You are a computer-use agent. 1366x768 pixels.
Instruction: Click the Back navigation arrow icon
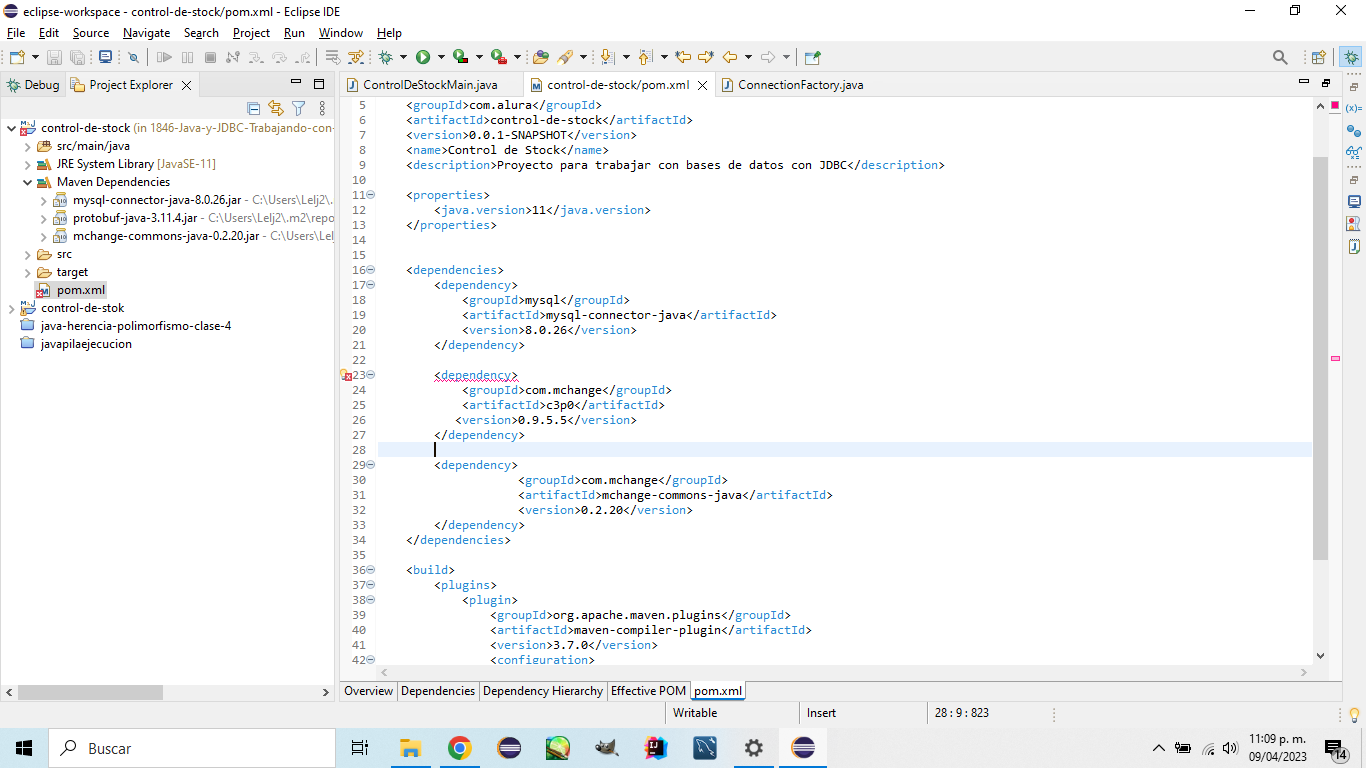(x=730, y=57)
